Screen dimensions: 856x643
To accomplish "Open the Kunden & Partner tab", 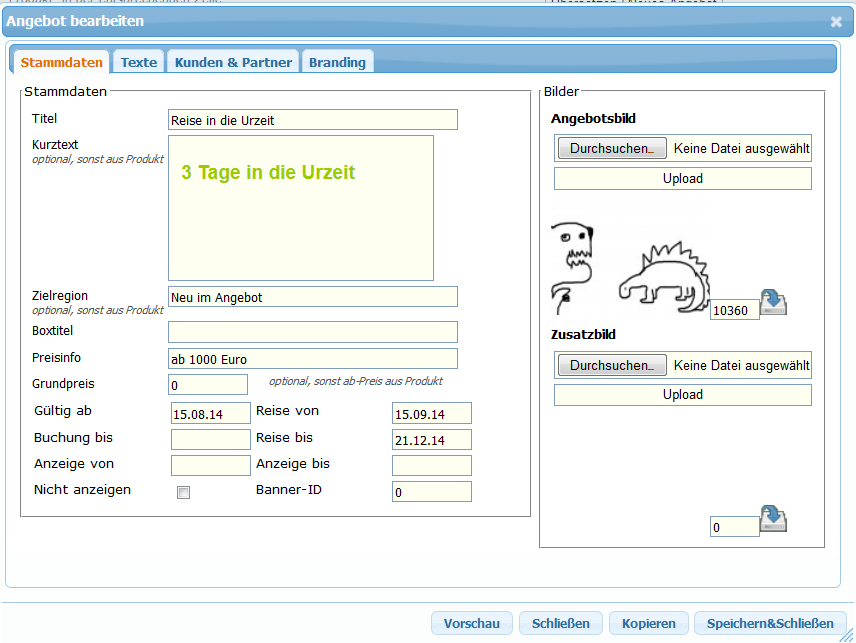I will pyautogui.click(x=233, y=62).
